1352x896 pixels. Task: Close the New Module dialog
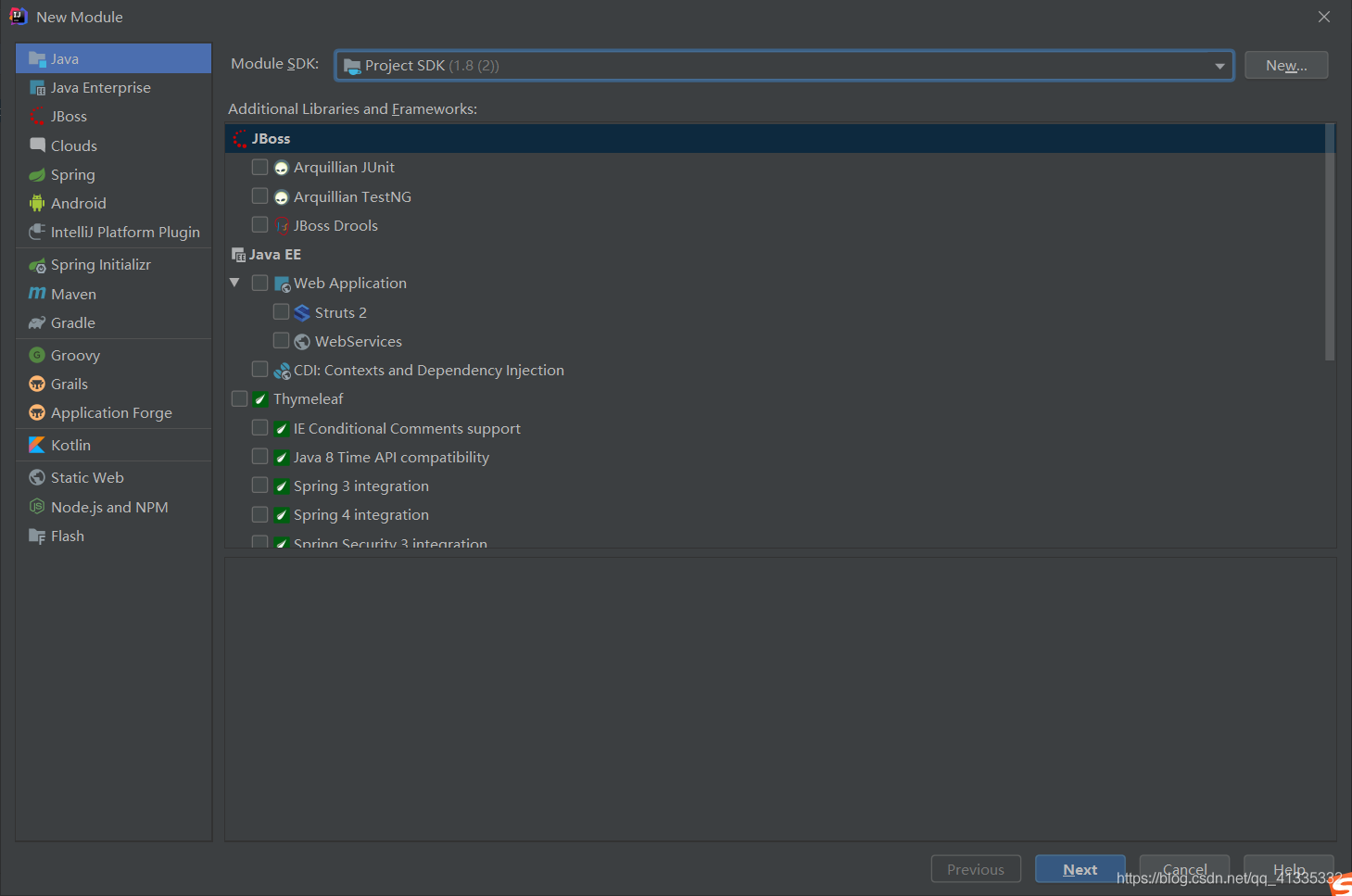[1324, 17]
